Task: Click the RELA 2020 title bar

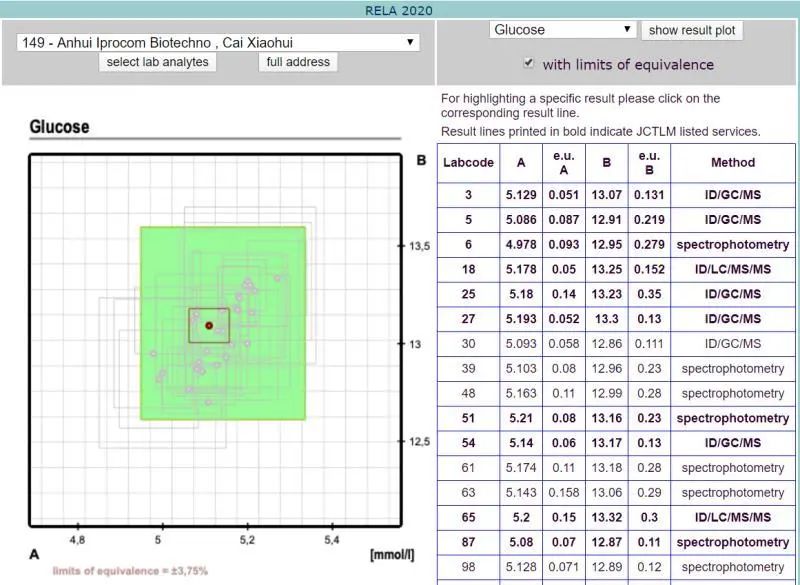Action: point(400,10)
